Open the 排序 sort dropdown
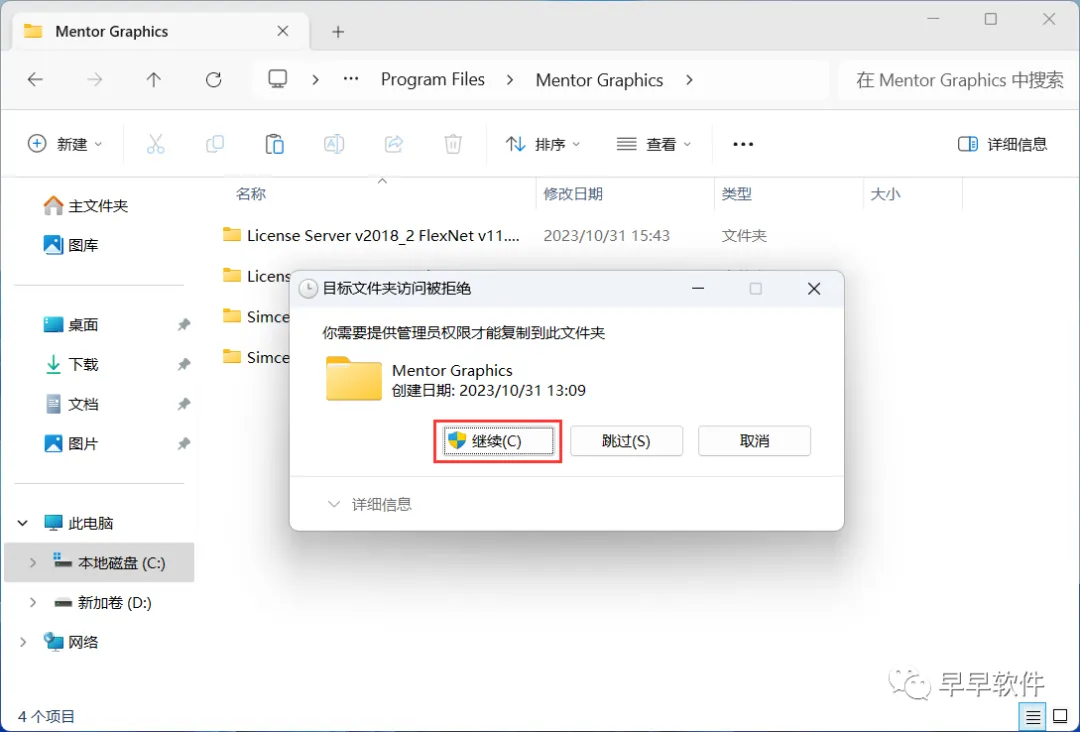Image resolution: width=1080 pixels, height=732 pixels. tap(543, 144)
